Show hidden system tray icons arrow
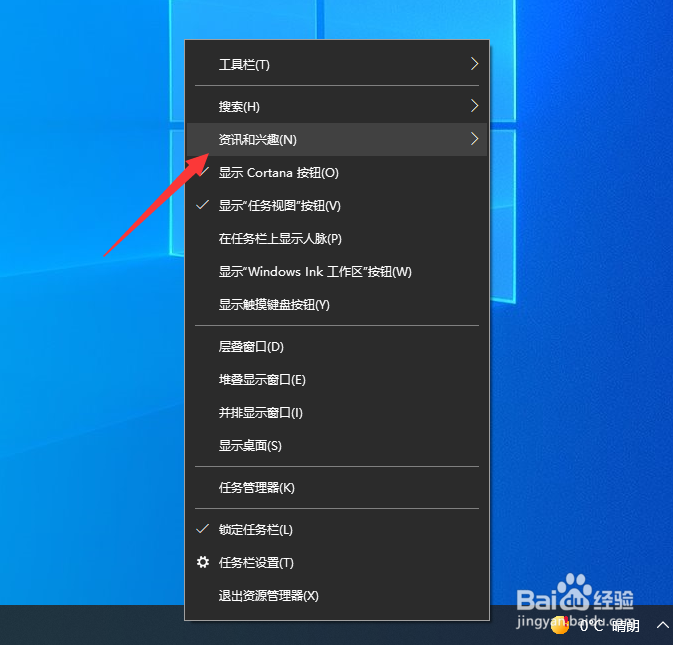The width and height of the screenshot is (673, 645). [663, 625]
